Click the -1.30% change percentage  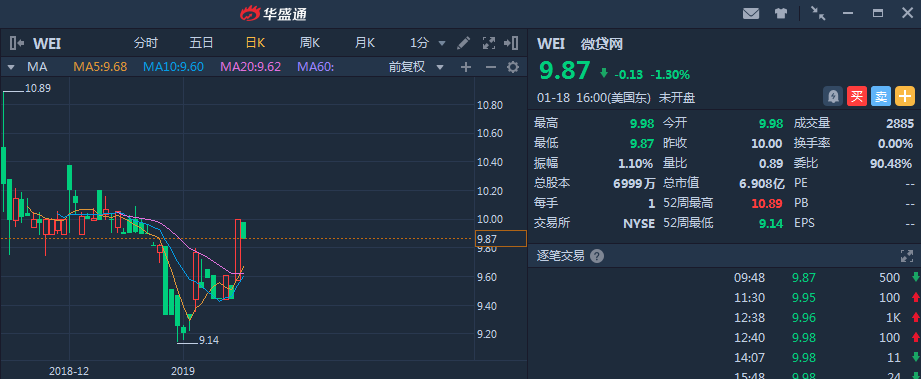pyautogui.click(x=670, y=75)
